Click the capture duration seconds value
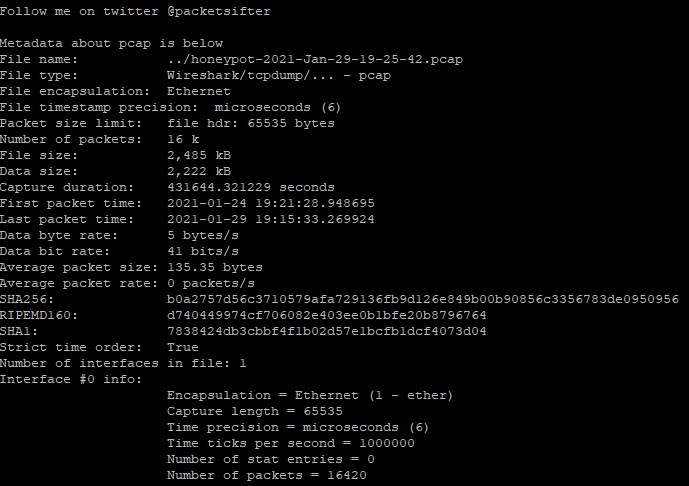Image resolution: width=689 pixels, height=486 pixels. point(251,187)
